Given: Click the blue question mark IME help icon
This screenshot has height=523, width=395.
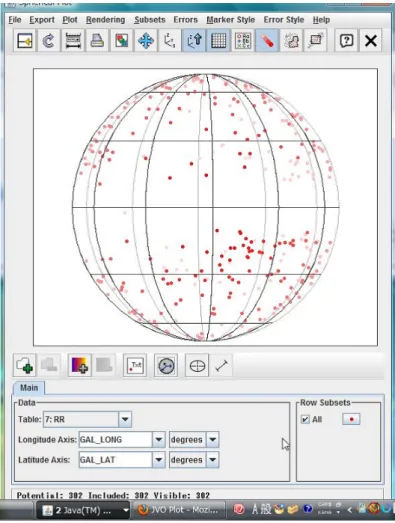Looking at the screenshot, I should [x=308, y=509].
